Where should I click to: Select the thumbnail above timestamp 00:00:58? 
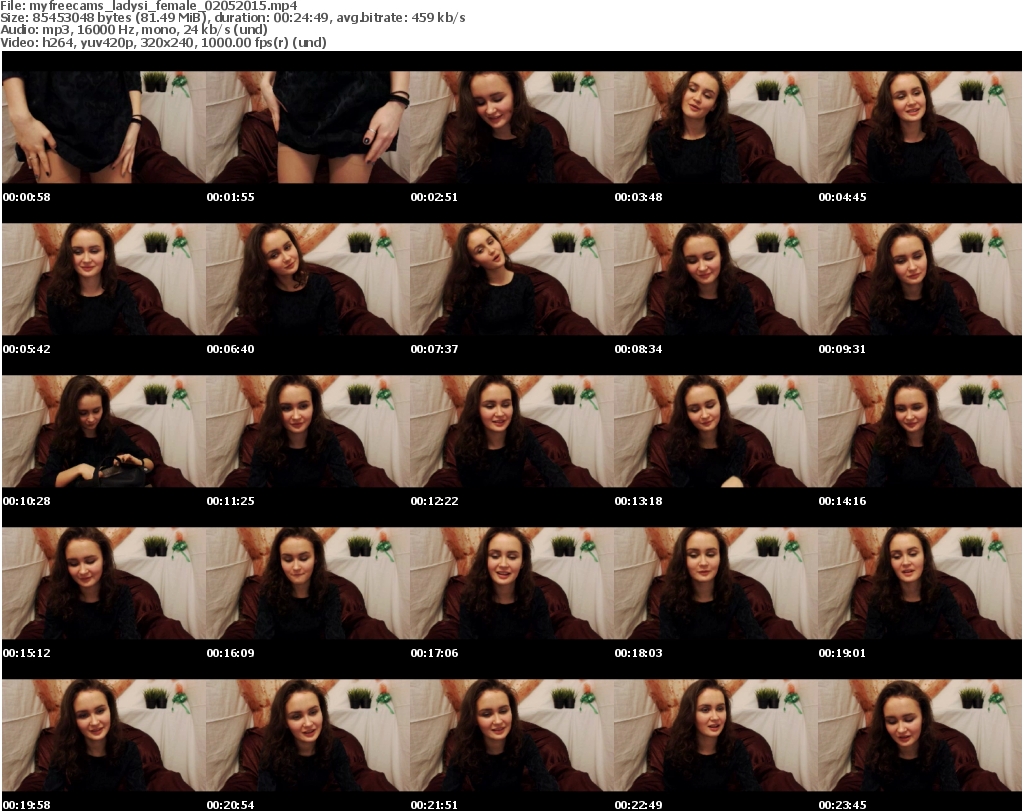[x=104, y=127]
